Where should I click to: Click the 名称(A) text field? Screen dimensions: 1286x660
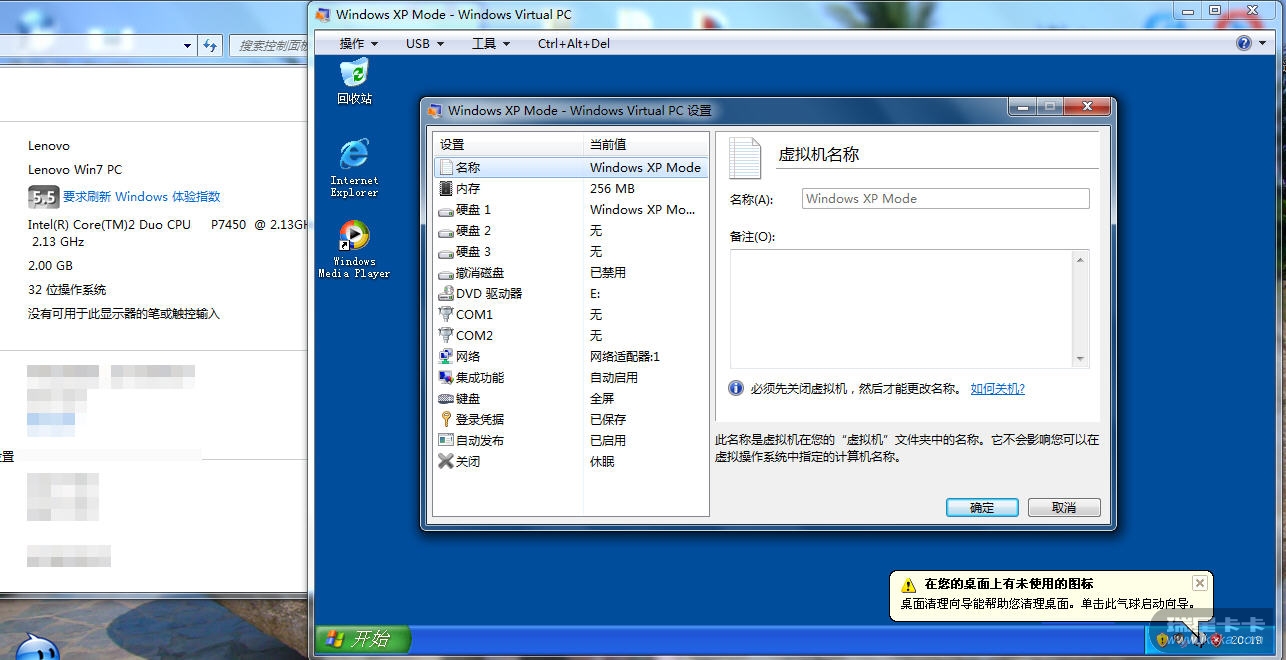tap(945, 199)
